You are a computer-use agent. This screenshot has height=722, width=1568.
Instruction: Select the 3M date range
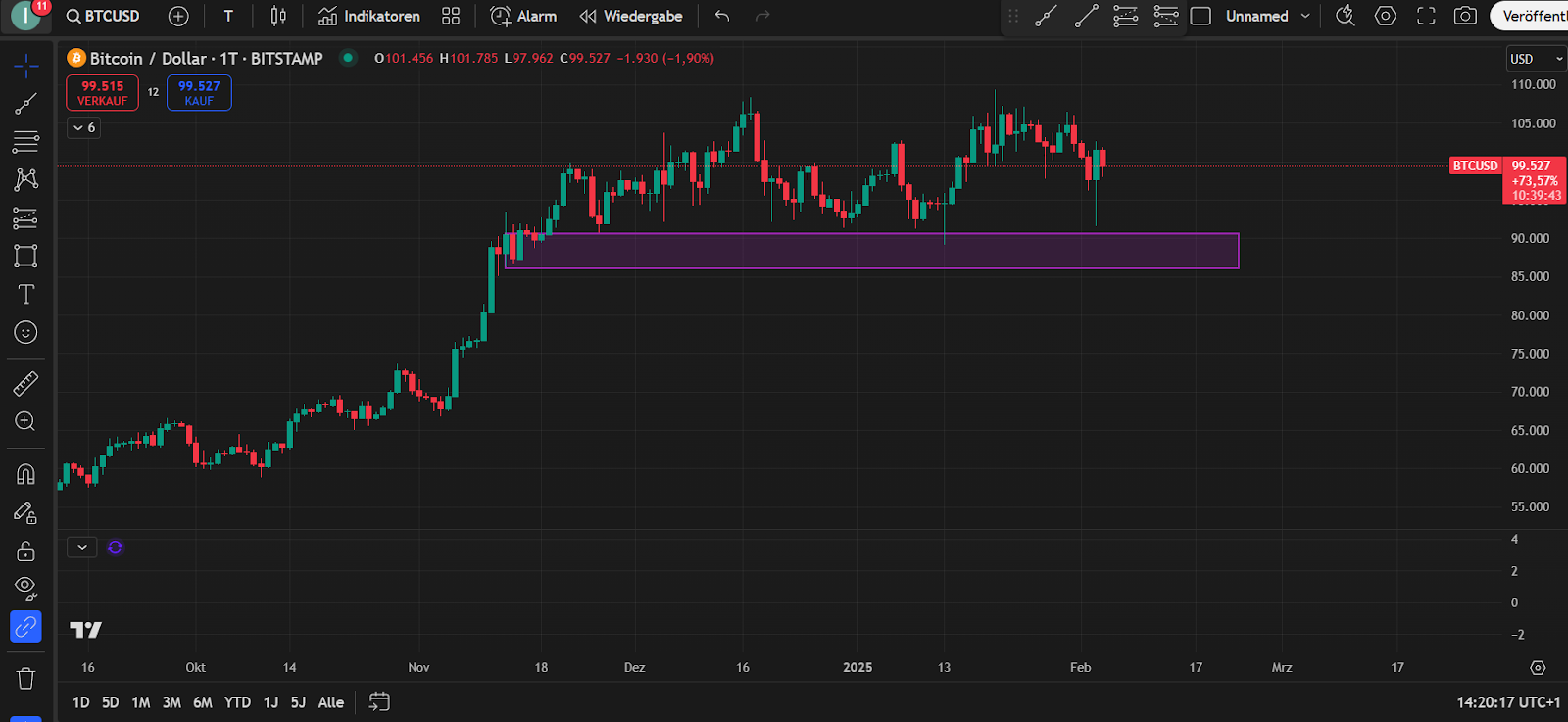(171, 702)
